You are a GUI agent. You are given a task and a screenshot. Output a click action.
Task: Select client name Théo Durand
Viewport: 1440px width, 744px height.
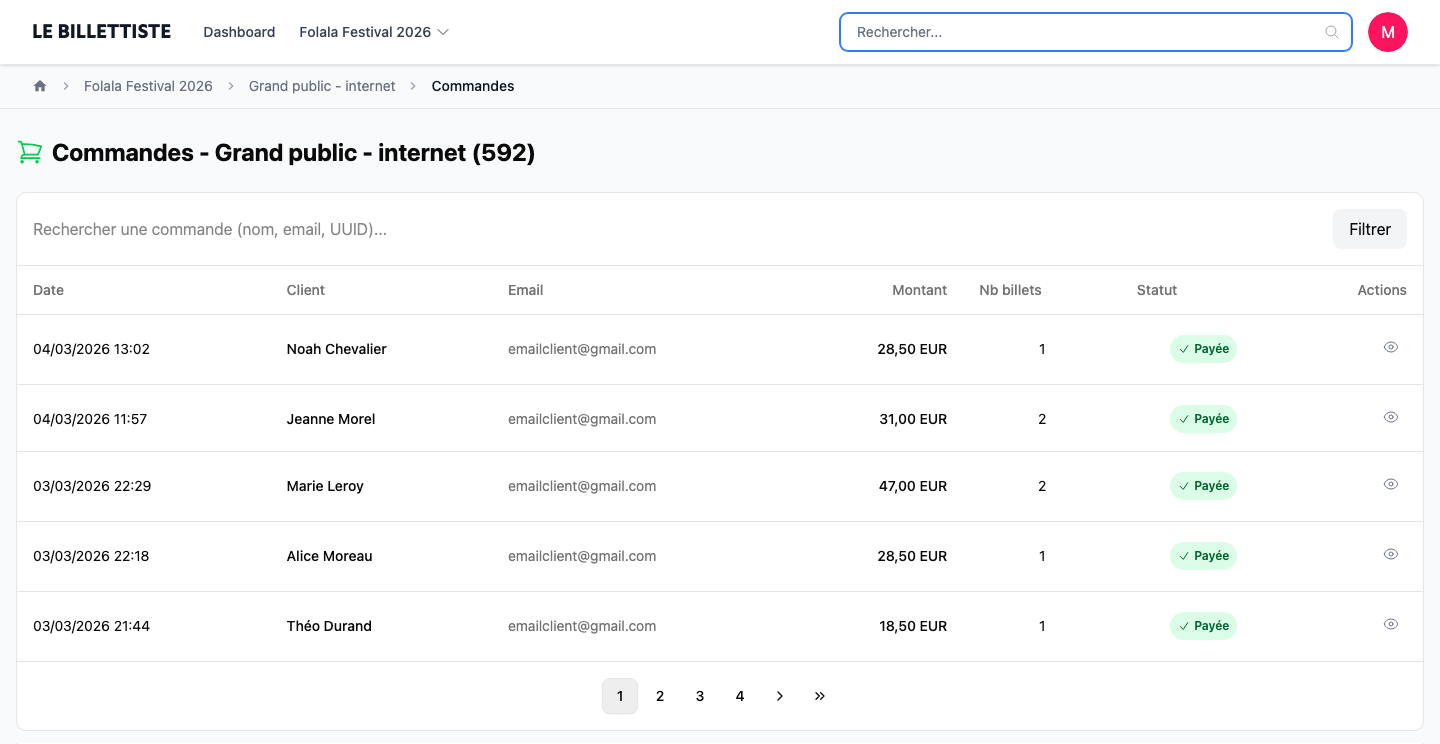pos(329,626)
